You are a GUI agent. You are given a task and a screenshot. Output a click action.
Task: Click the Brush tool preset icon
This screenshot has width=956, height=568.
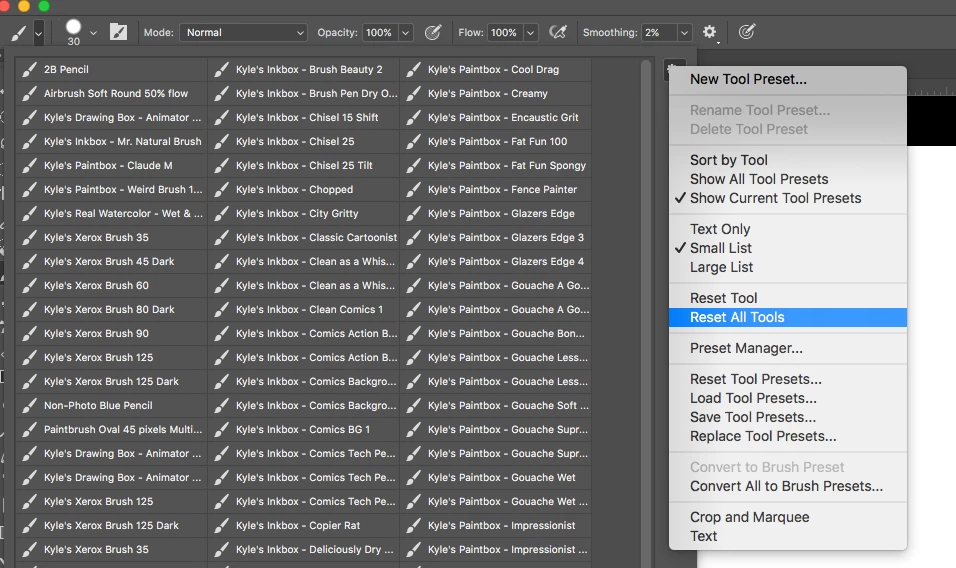[x=18, y=33]
